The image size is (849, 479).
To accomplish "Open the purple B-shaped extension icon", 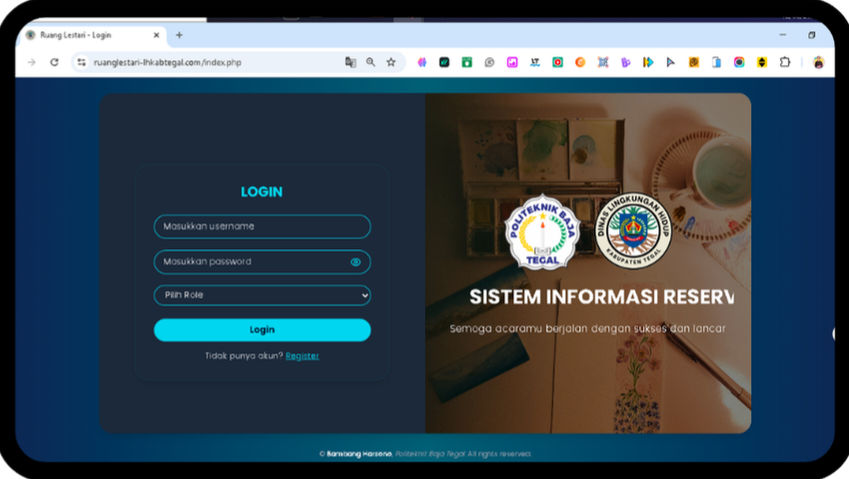I will 625,62.
